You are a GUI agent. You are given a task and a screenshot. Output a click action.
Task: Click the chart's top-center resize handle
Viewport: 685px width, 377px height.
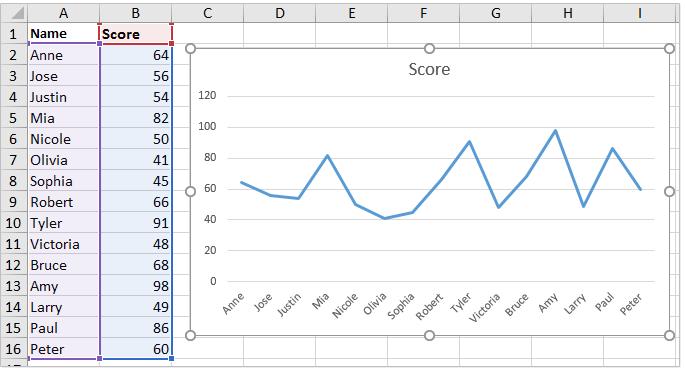(429, 48)
